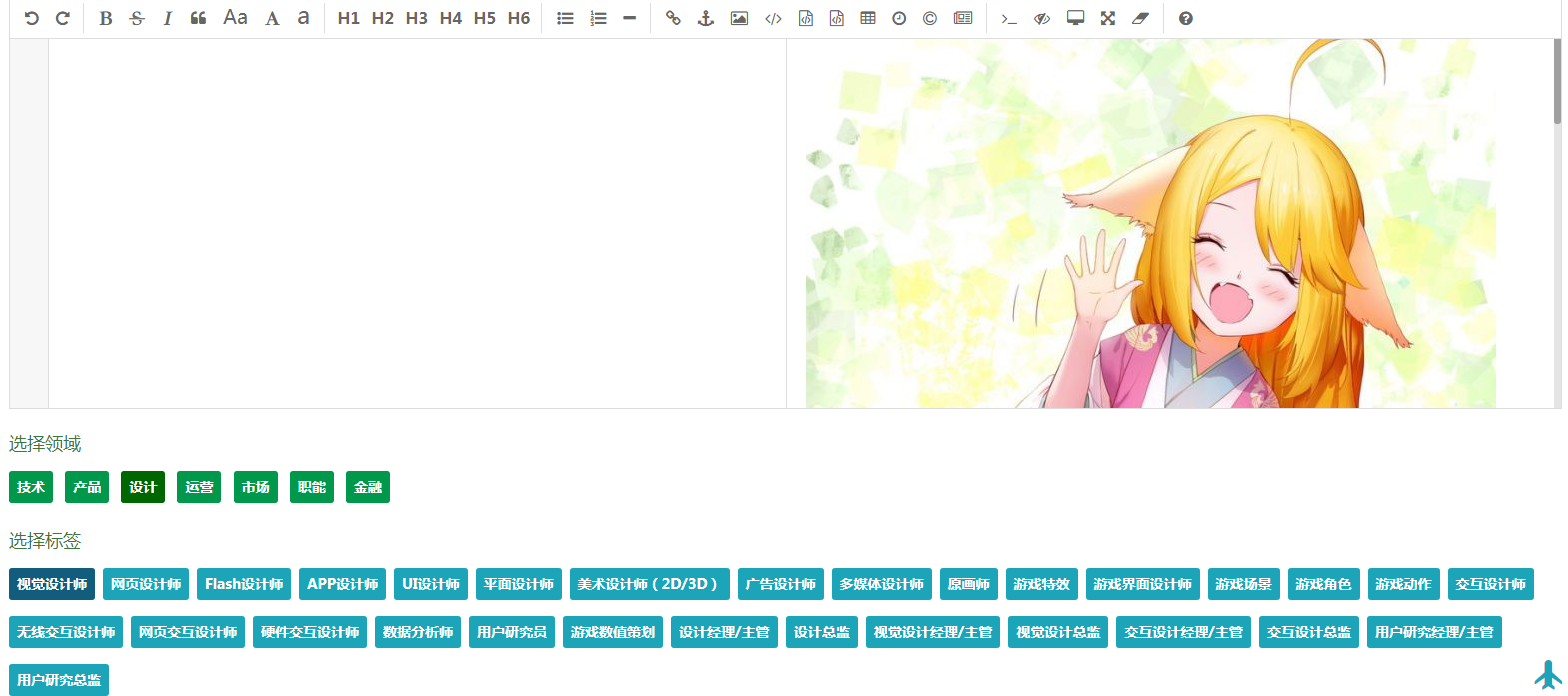Click the preview pane vertical scrollbar
The height and width of the screenshot is (696, 1568).
(1557, 82)
